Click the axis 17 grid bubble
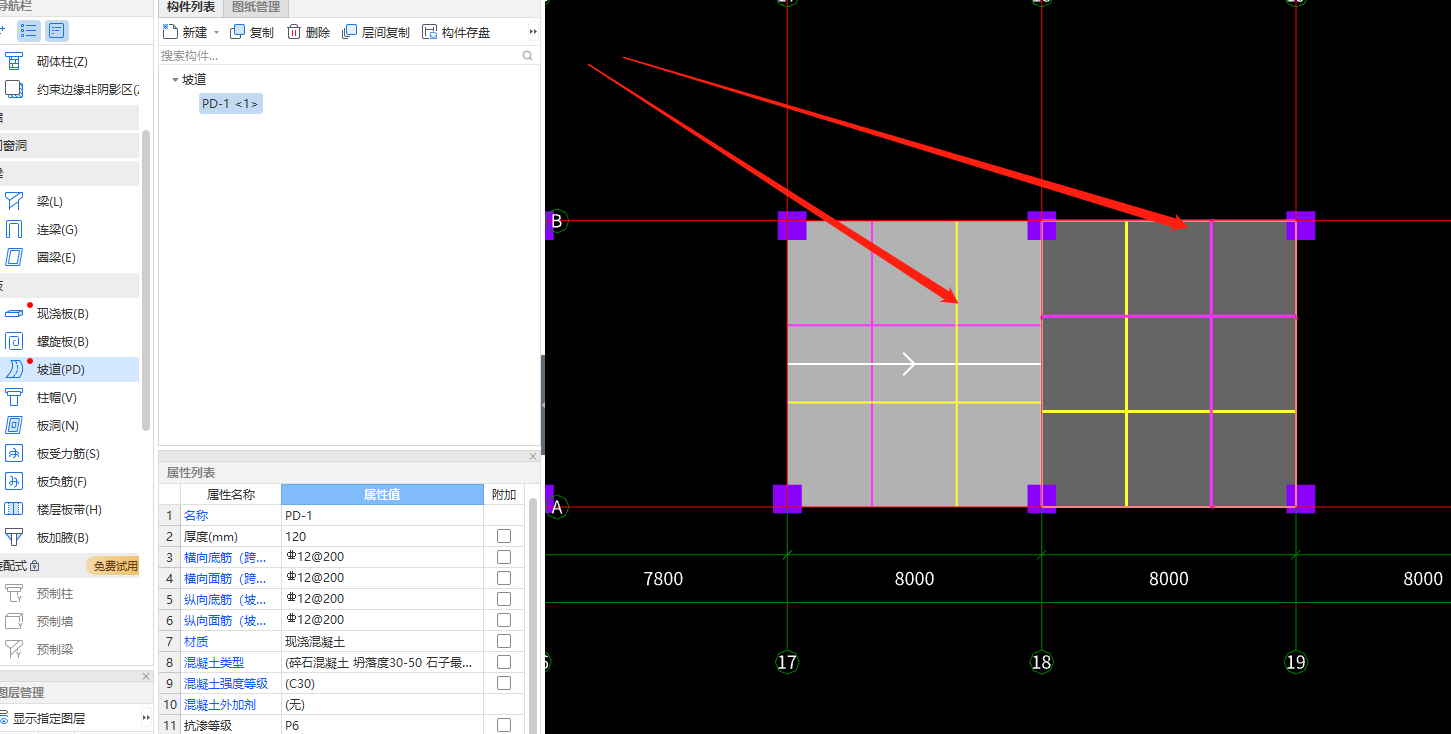The width and height of the screenshot is (1451, 734). [x=788, y=662]
